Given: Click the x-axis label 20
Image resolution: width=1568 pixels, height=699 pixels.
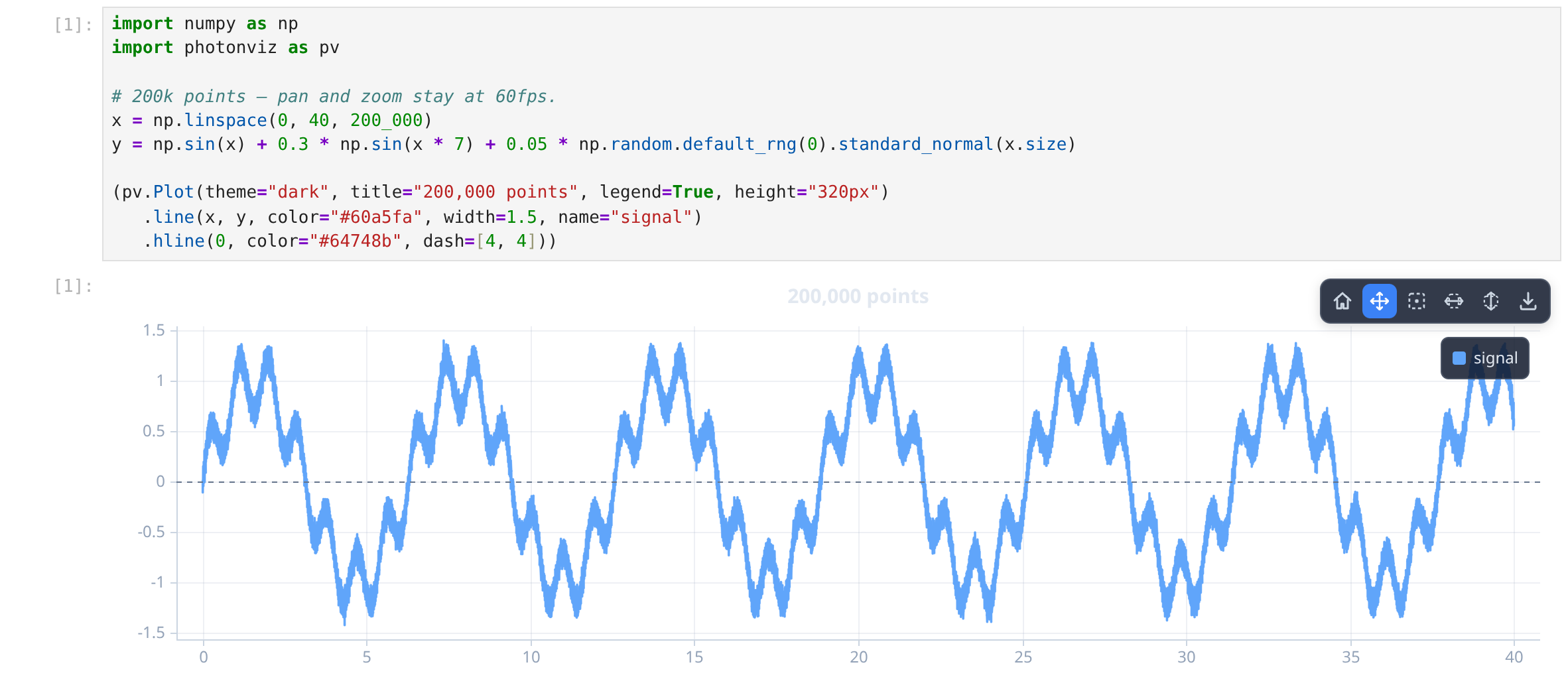Looking at the screenshot, I should [859, 657].
